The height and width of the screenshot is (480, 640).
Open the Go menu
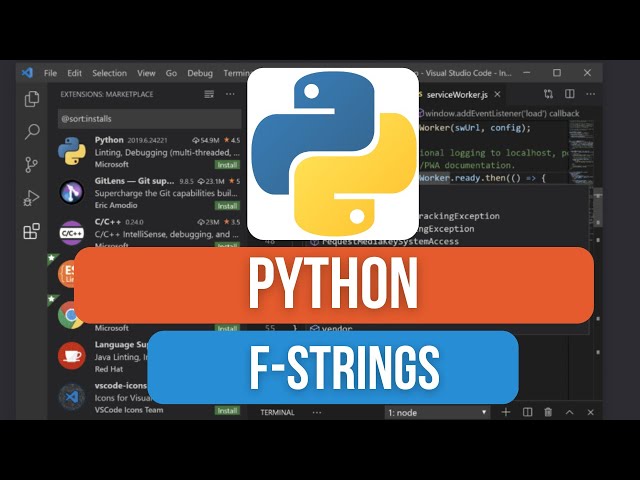click(171, 73)
